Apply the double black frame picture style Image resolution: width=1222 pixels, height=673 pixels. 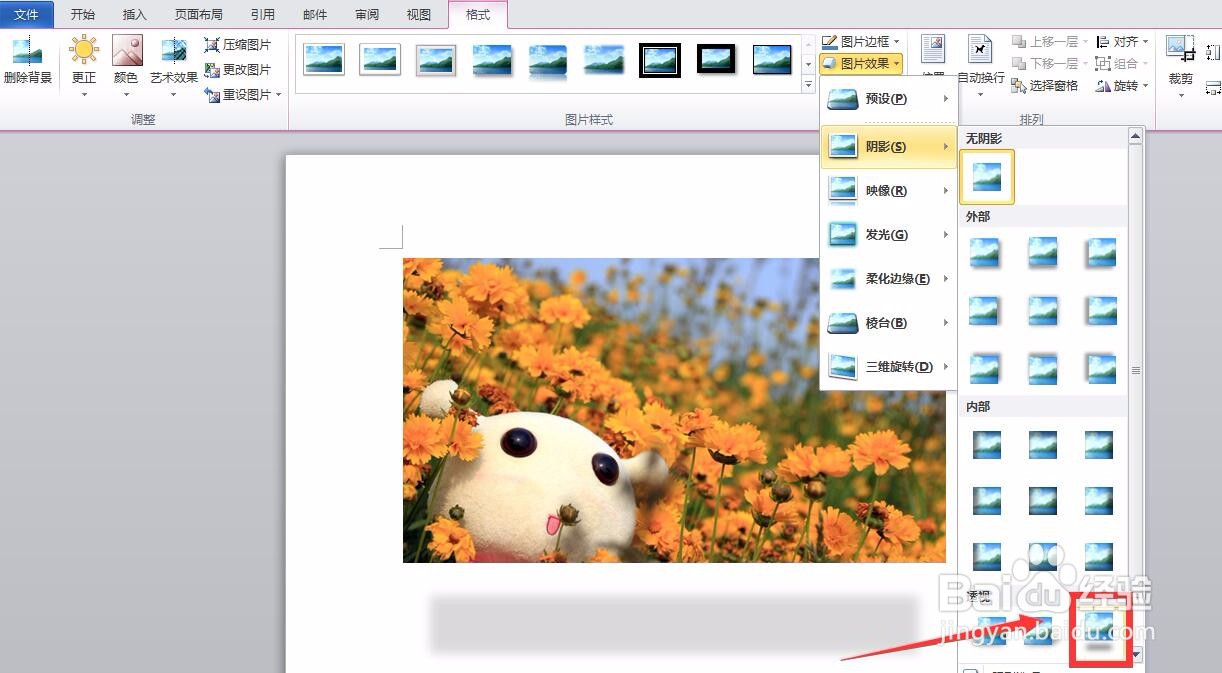(x=660, y=59)
